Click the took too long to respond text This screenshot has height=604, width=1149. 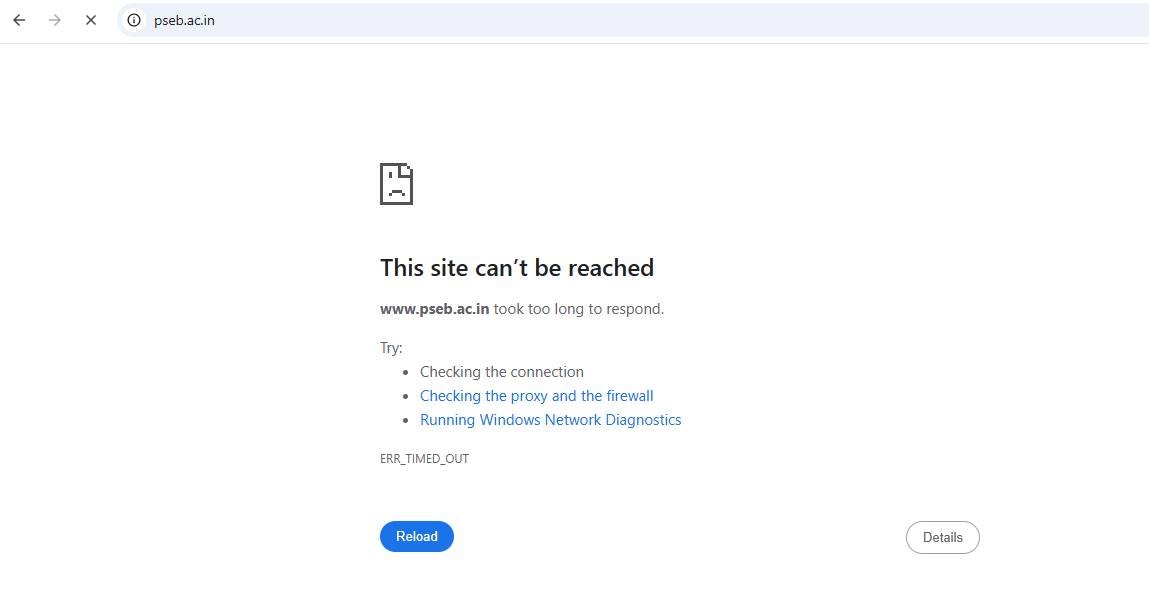pyautogui.click(x=579, y=309)
